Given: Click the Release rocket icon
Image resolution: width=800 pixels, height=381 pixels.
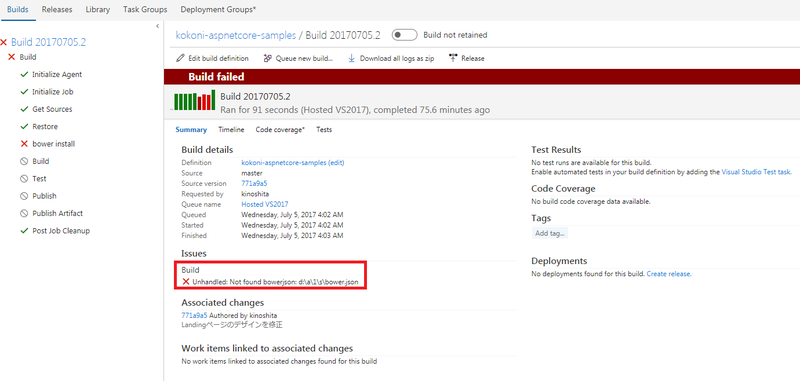Looking at the screenshot, I should 453,58.
